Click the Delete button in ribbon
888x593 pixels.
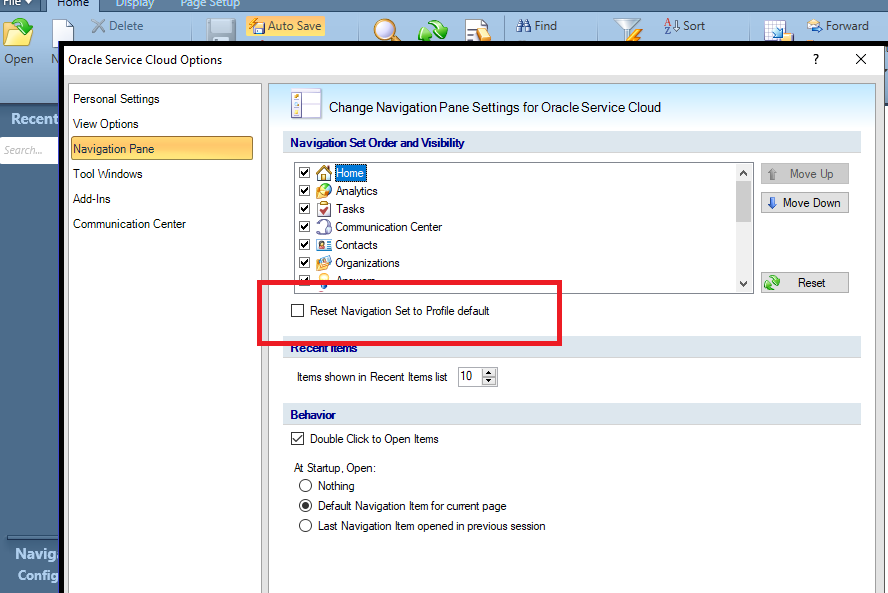click(x=117, y=26)
